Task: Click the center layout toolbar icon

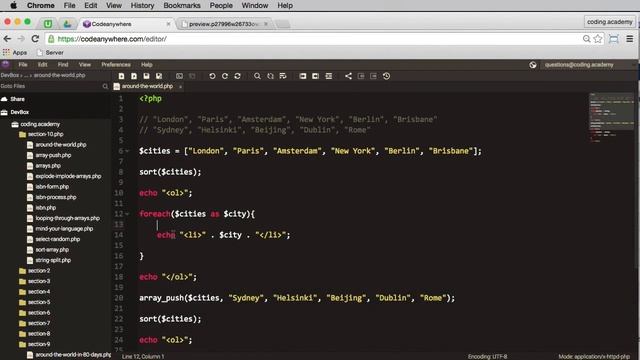Action: click(329, 76)
